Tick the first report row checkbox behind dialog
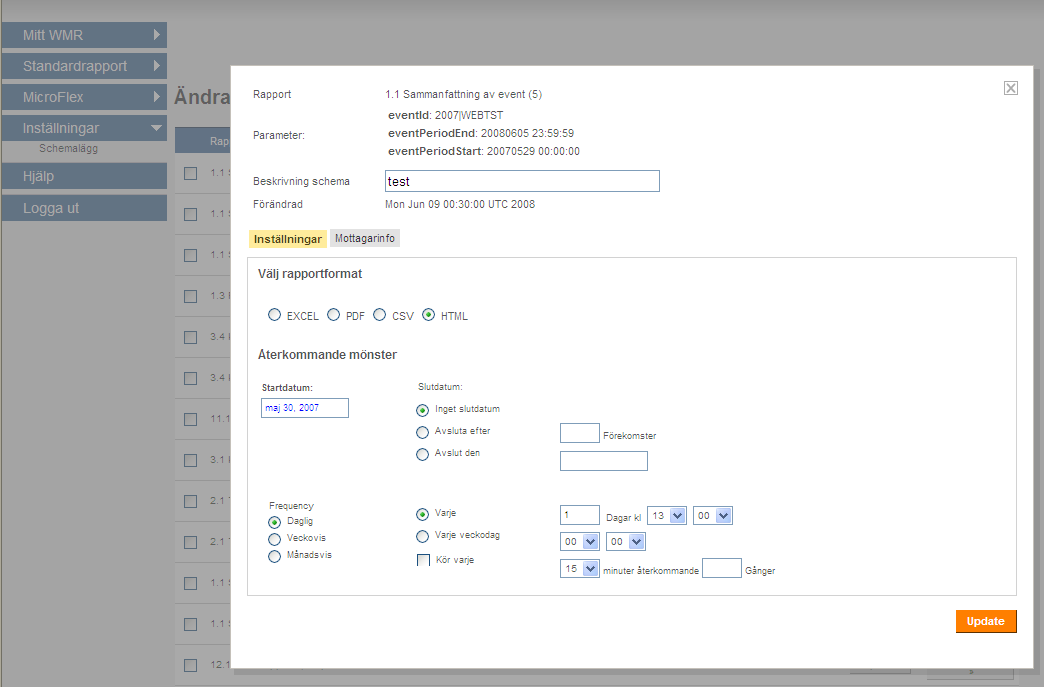The image size is (1044, 687). click(x=190, y=173)
